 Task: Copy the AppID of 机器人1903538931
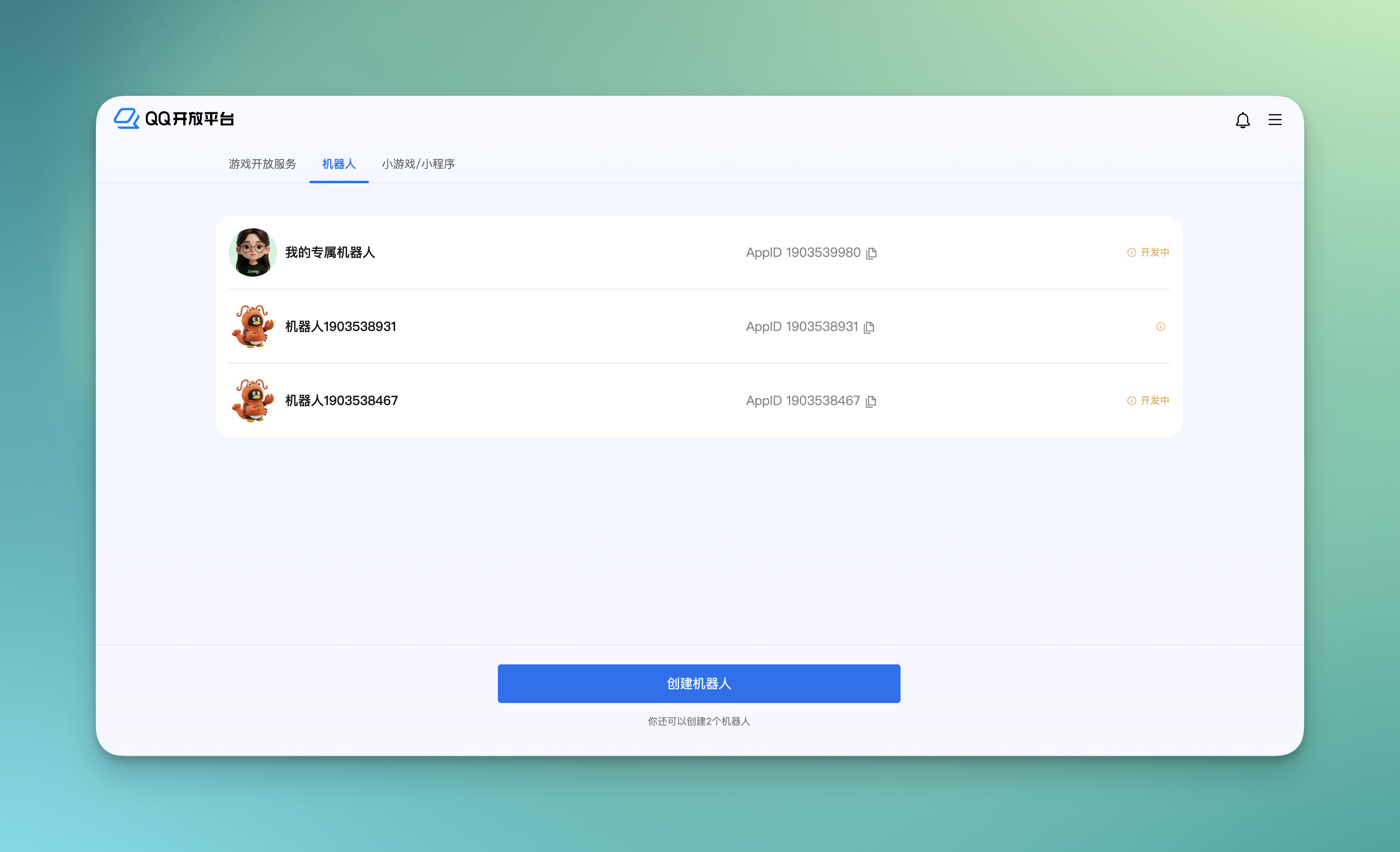pos(869,327)
